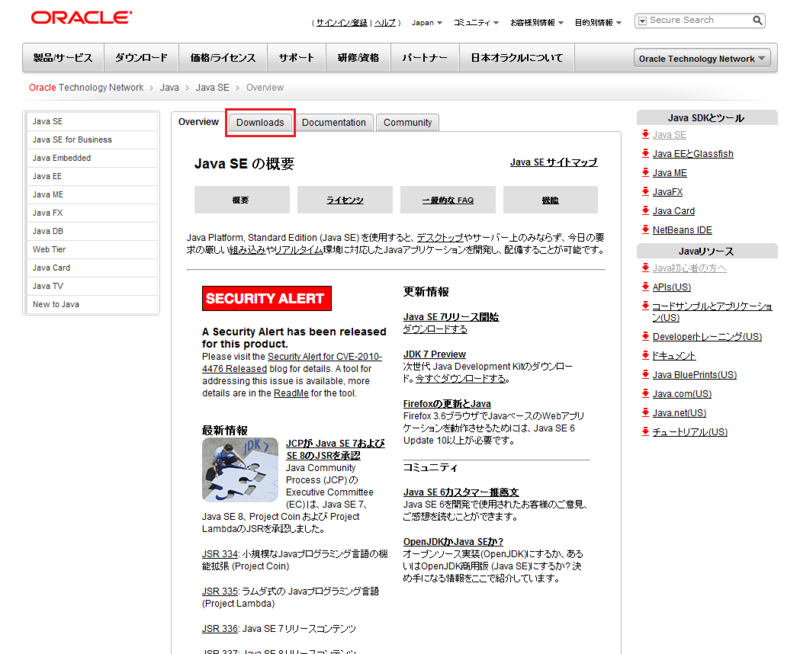This screenshot has height=654, width=800.
Task: Open the 日本オラクルについて menu
Action: (517, 58)
